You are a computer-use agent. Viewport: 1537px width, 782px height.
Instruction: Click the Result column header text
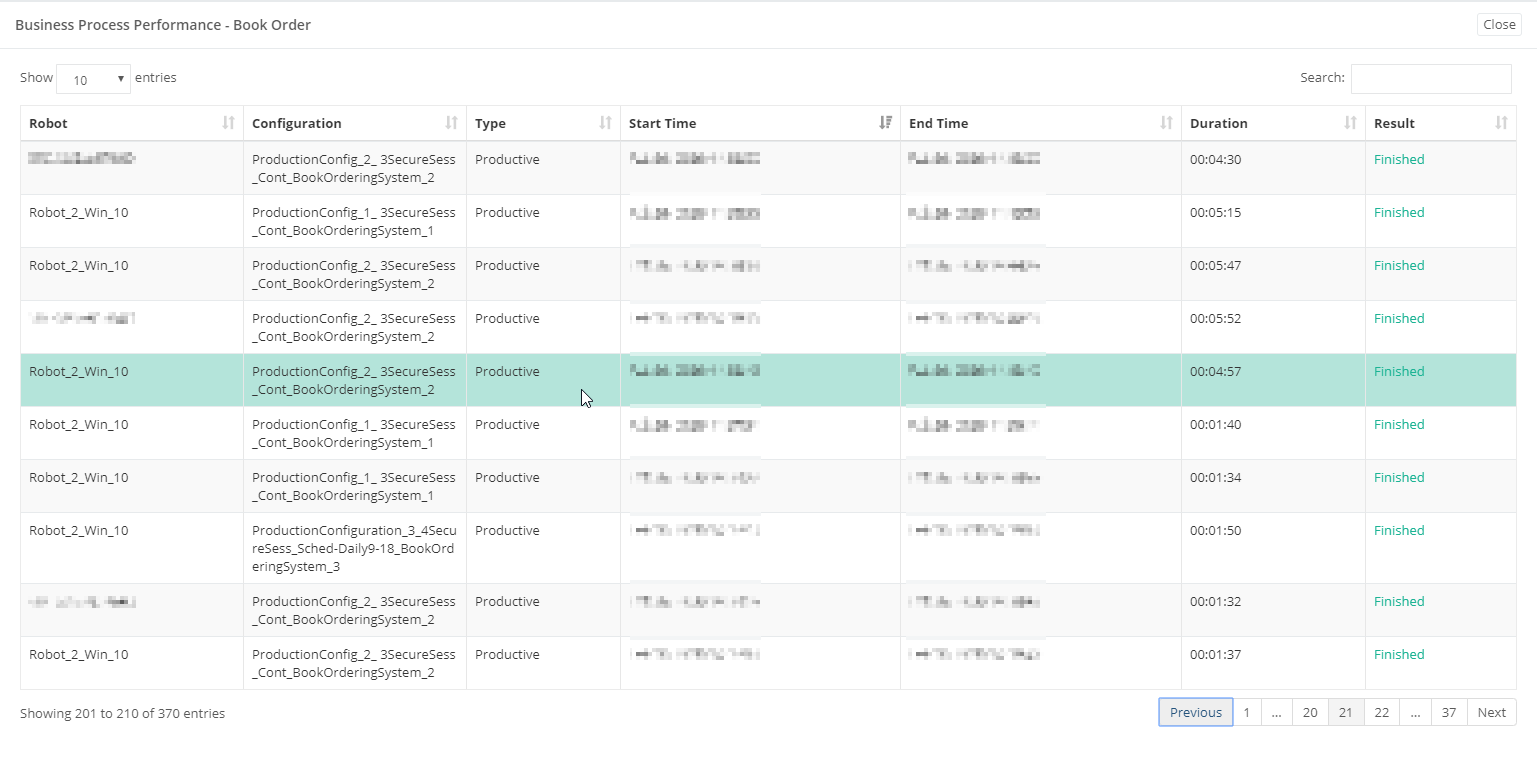click(1394, 123)
